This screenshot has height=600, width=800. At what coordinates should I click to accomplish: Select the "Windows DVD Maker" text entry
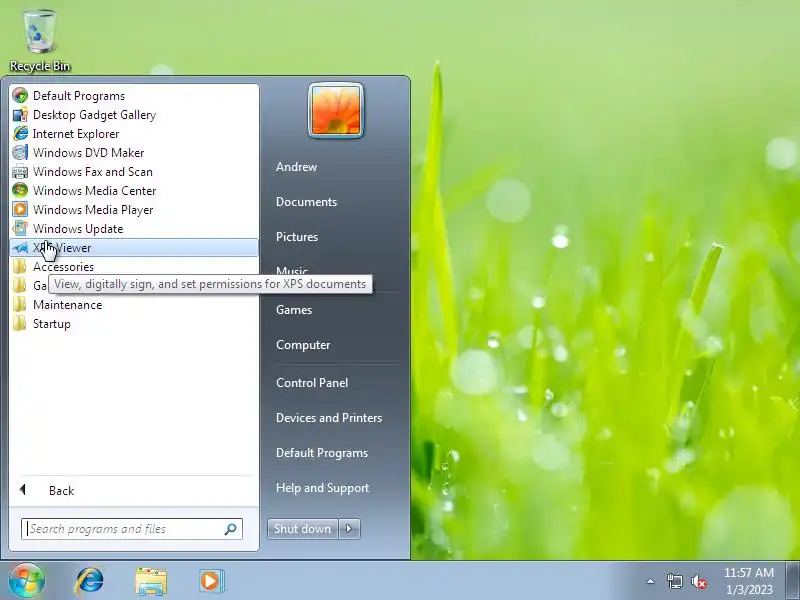88,153
